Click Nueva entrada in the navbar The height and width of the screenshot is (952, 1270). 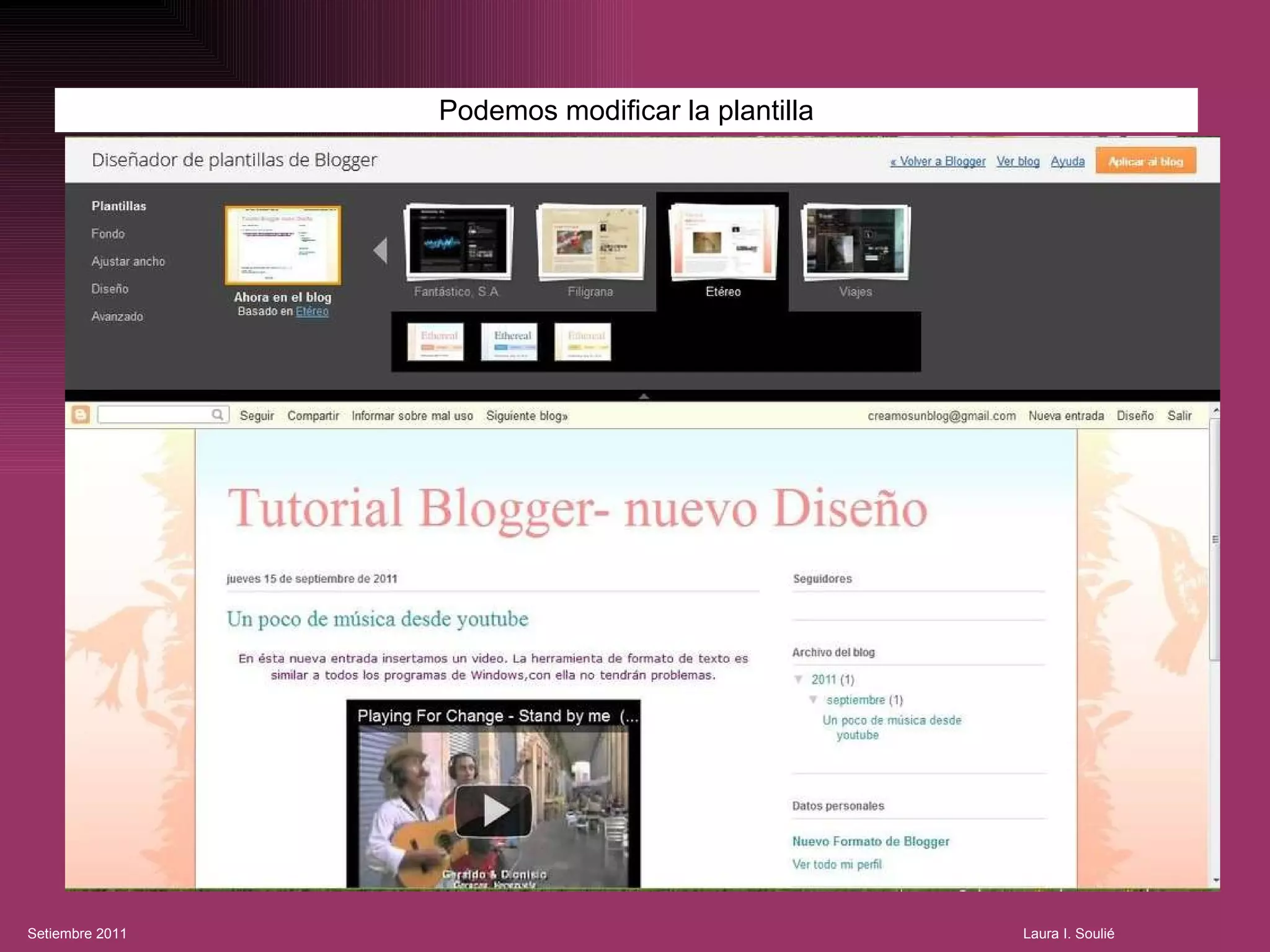tap(1066, 416)
